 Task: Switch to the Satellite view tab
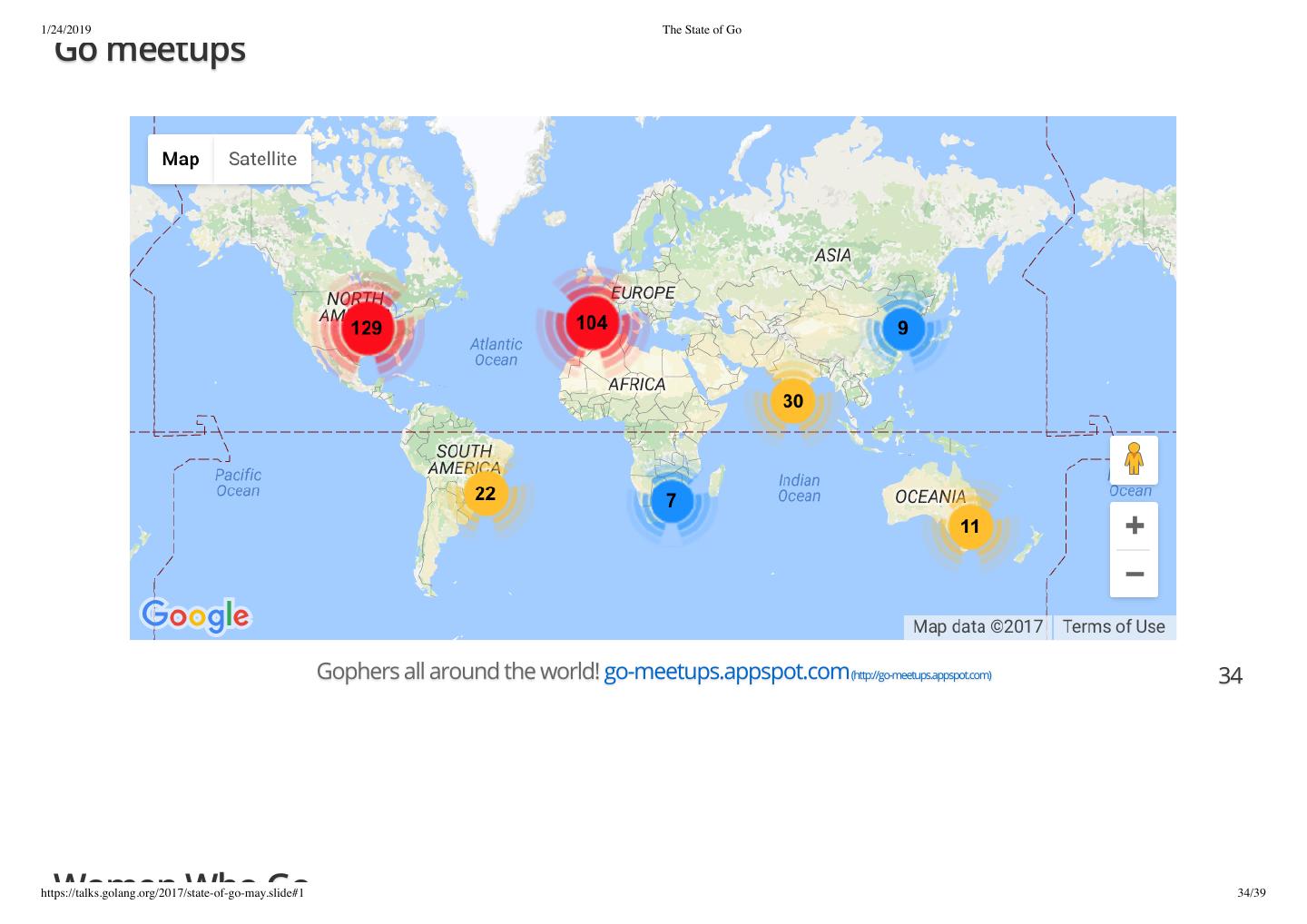[262, 159]
